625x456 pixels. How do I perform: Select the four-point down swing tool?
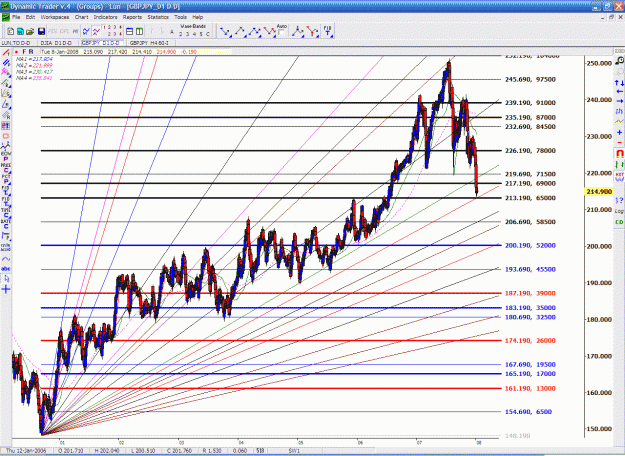pyautogui.click(x=269, y=31)
